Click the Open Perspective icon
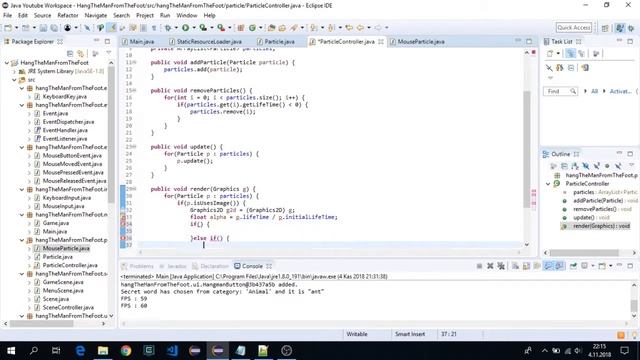The height and width of the screenshot is (360, 640). [605, 28]
